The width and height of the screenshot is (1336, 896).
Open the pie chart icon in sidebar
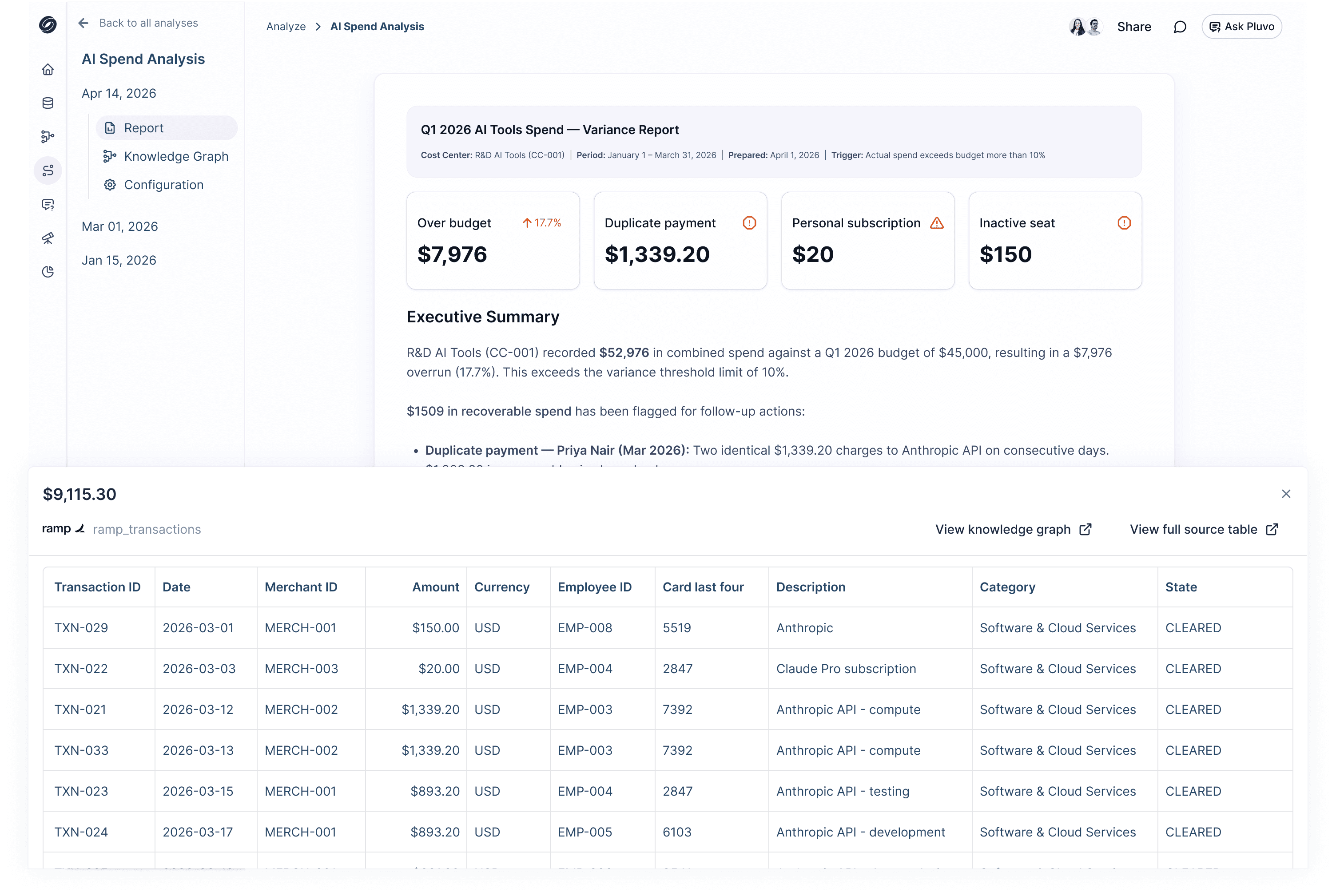48,271
